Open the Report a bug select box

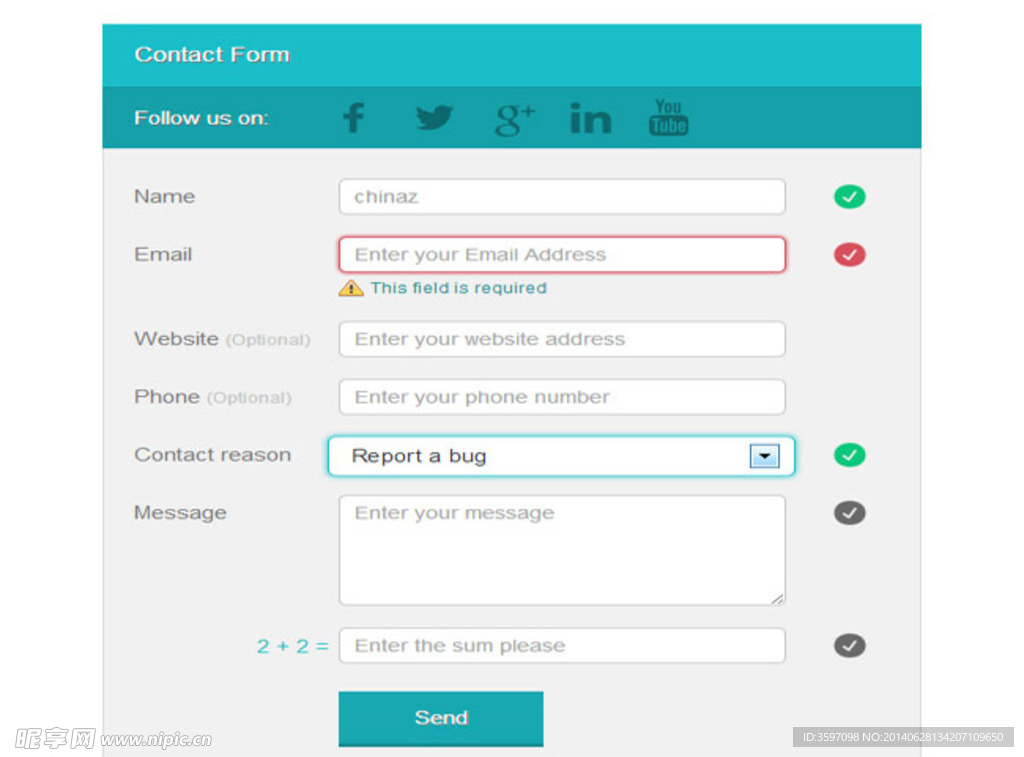561,456
